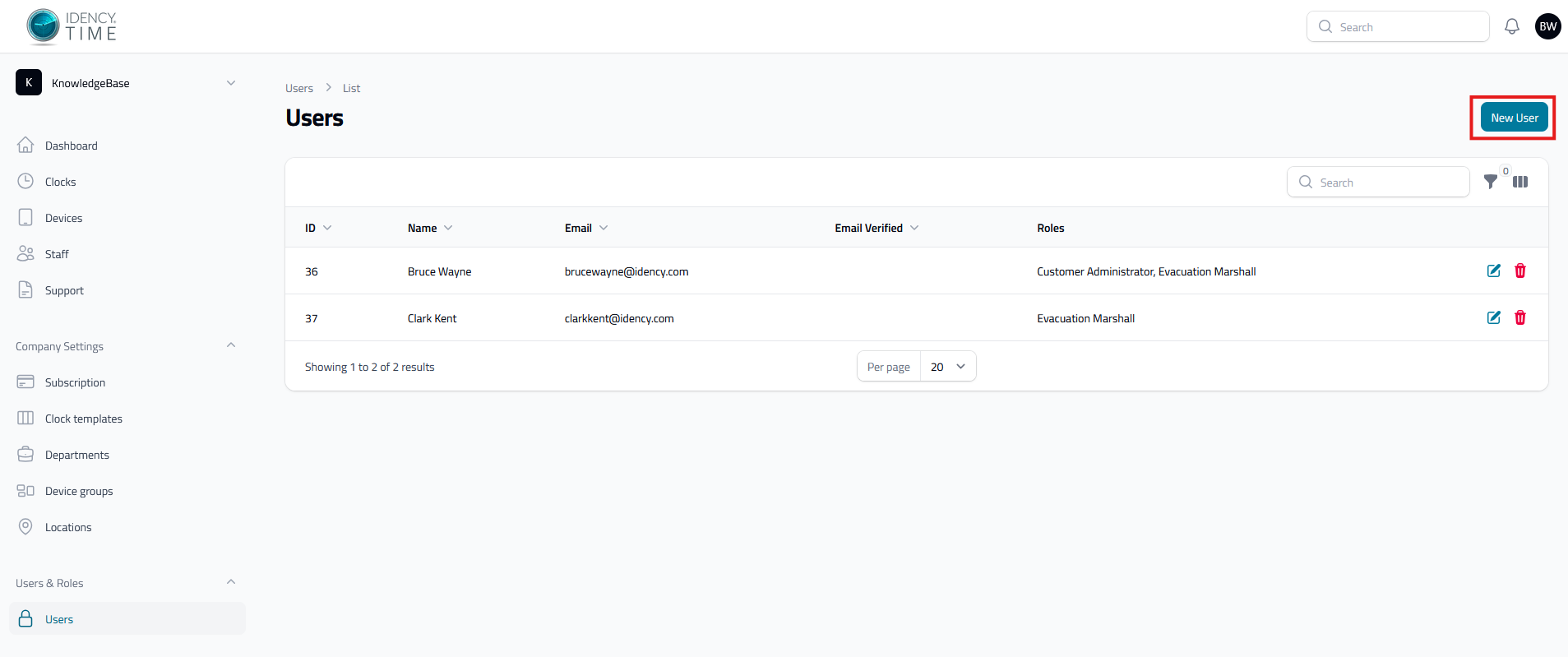1568x657 pixels.
Task: Focus the users table Search field
Action: (x=1378, y=182)
